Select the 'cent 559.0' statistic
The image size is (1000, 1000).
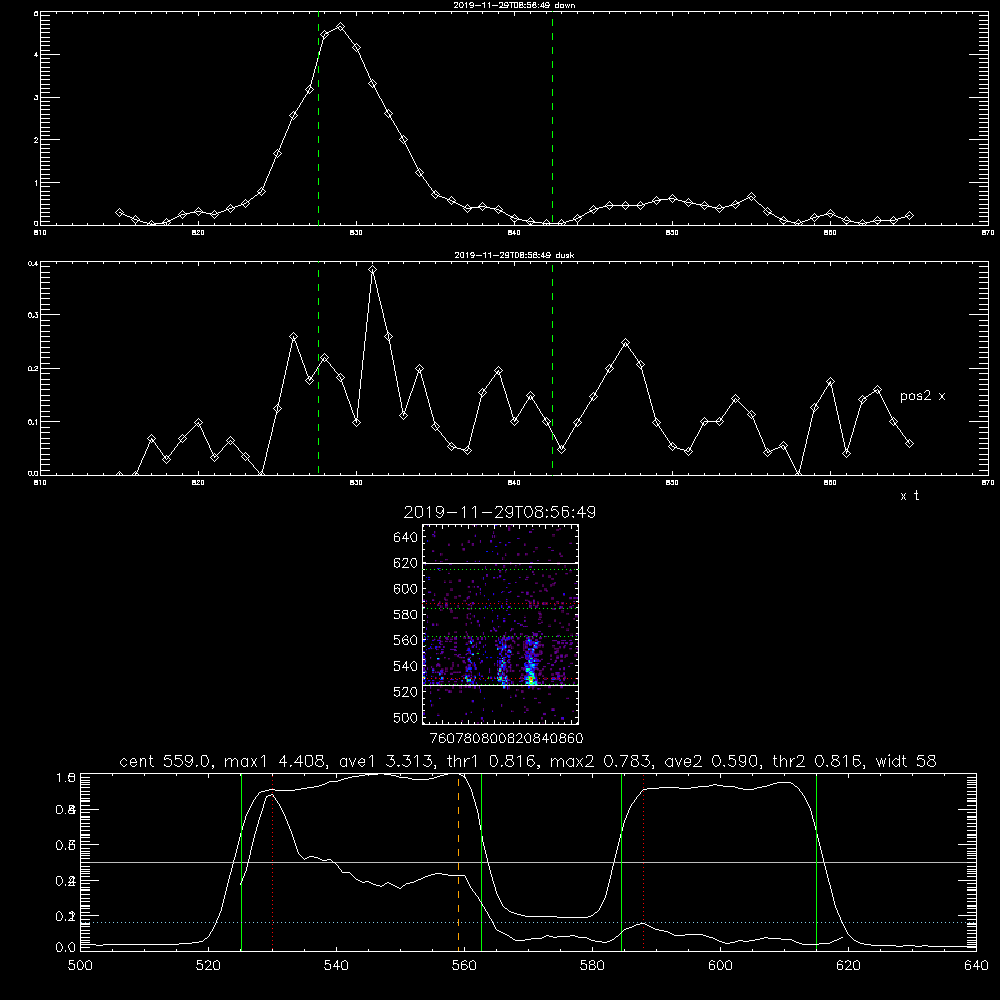[x=166, y=761]
